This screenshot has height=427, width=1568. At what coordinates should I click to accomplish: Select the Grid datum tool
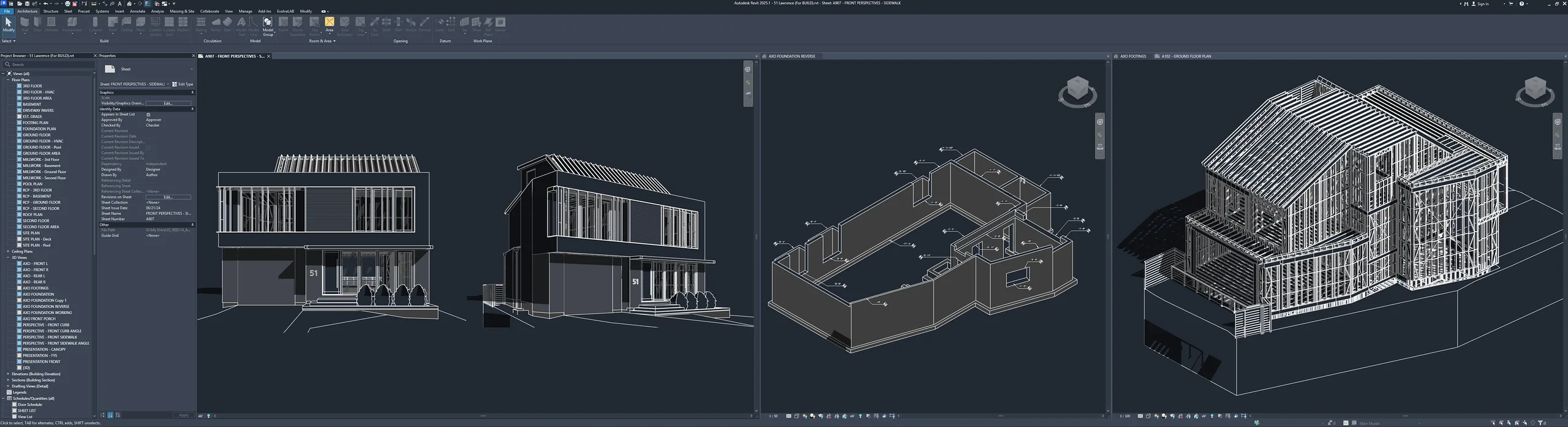click(451, 25)
